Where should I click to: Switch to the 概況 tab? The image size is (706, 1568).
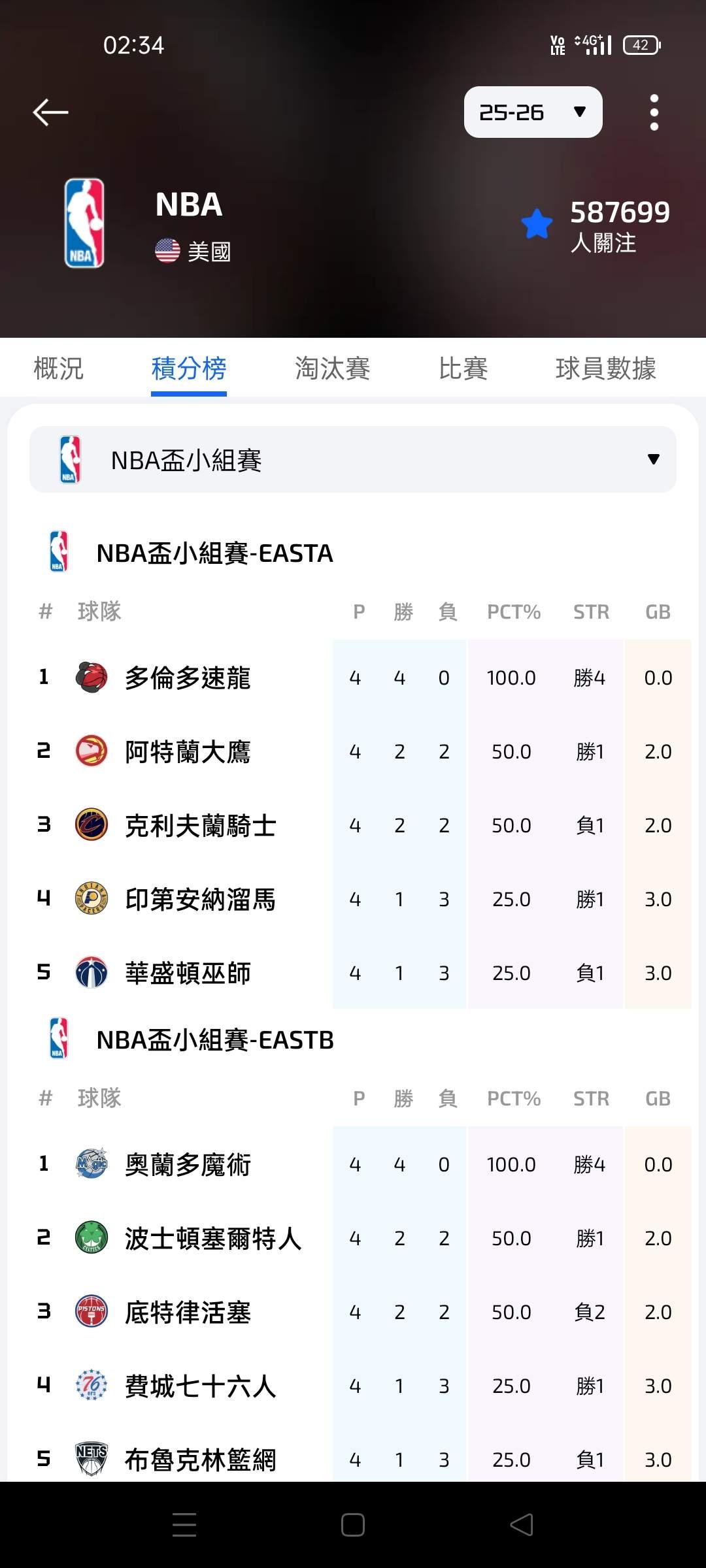pos(59,368)
